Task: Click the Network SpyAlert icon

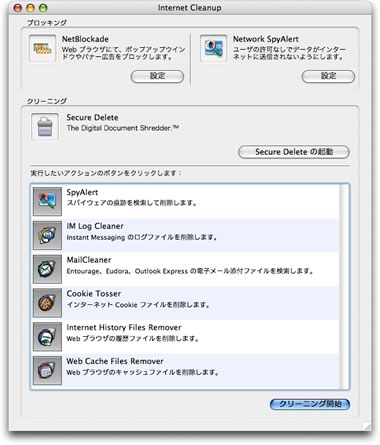Action: pos(214,49)
